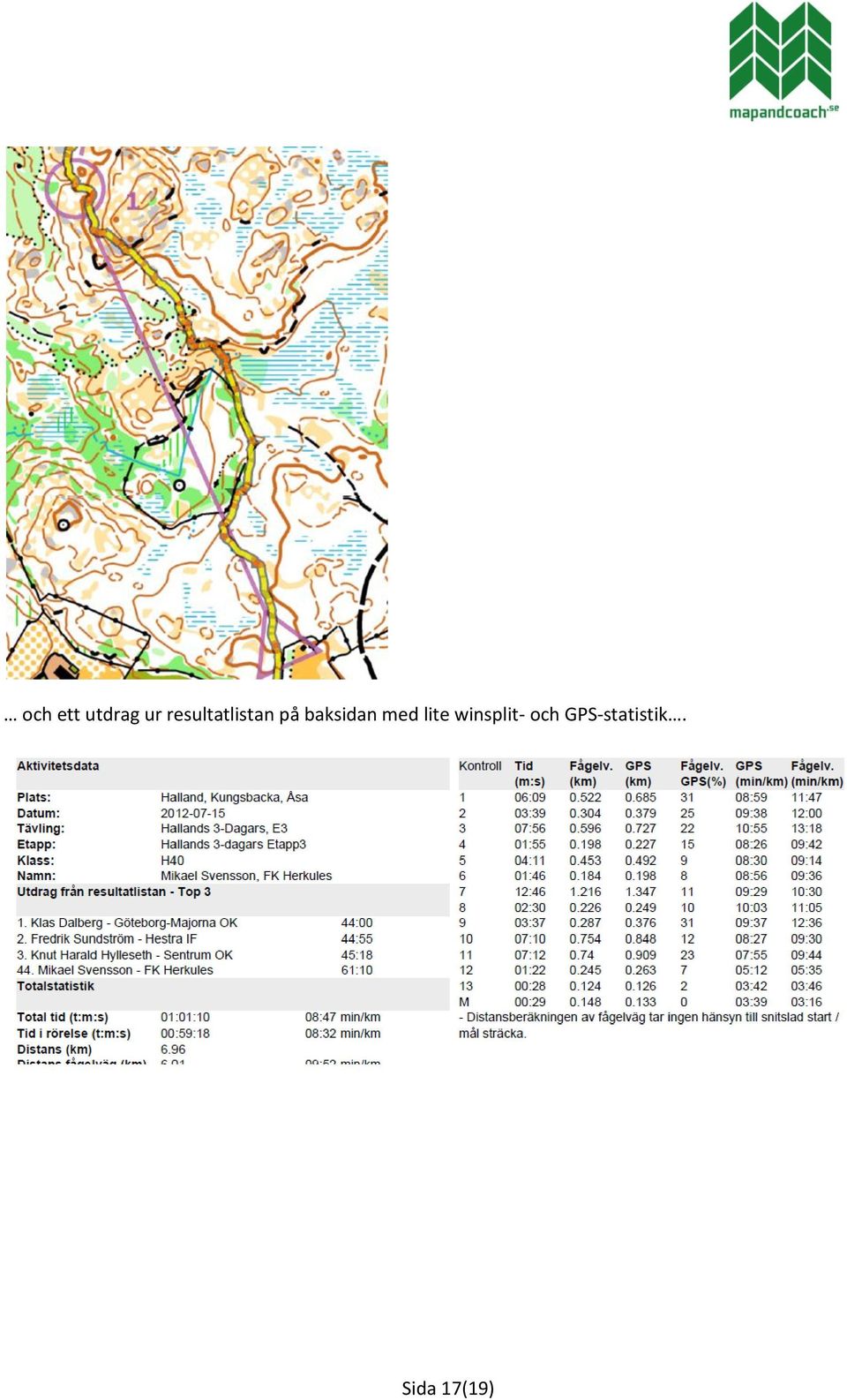
Task: Click the 'Tävling:' label
Action: pyautogui.click(x=41, y=828)
